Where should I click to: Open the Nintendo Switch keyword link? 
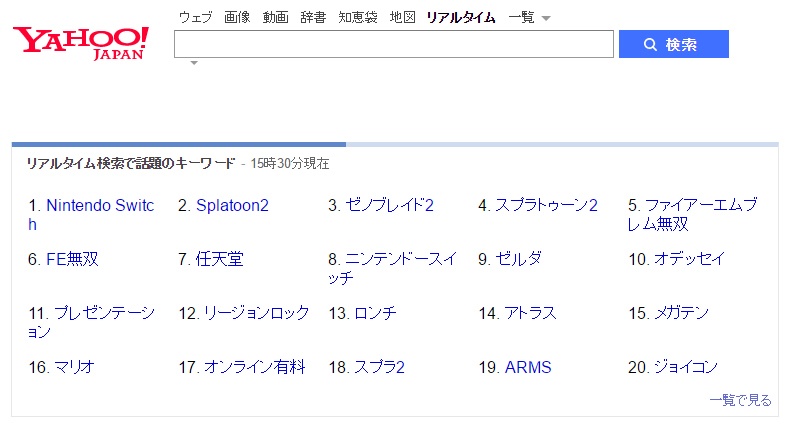[x=91, y=215]
